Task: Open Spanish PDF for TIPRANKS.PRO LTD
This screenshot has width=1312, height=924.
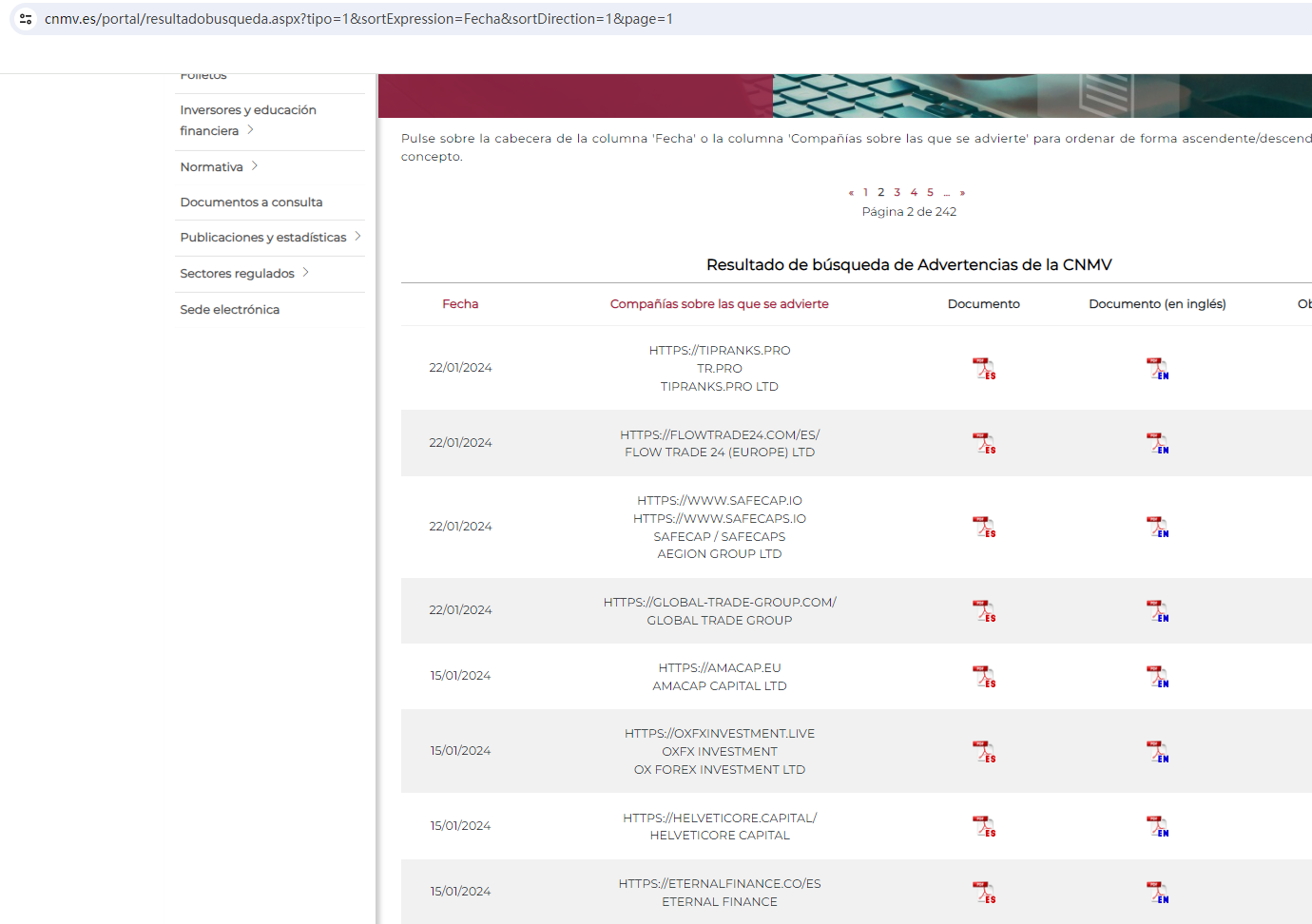Action: 984,369
